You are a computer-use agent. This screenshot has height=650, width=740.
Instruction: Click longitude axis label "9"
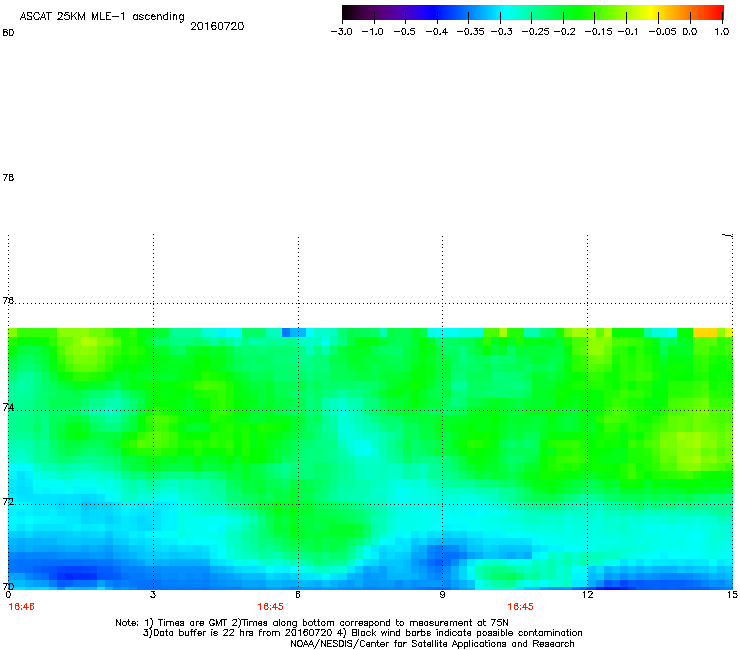click(x=442, y=595)
